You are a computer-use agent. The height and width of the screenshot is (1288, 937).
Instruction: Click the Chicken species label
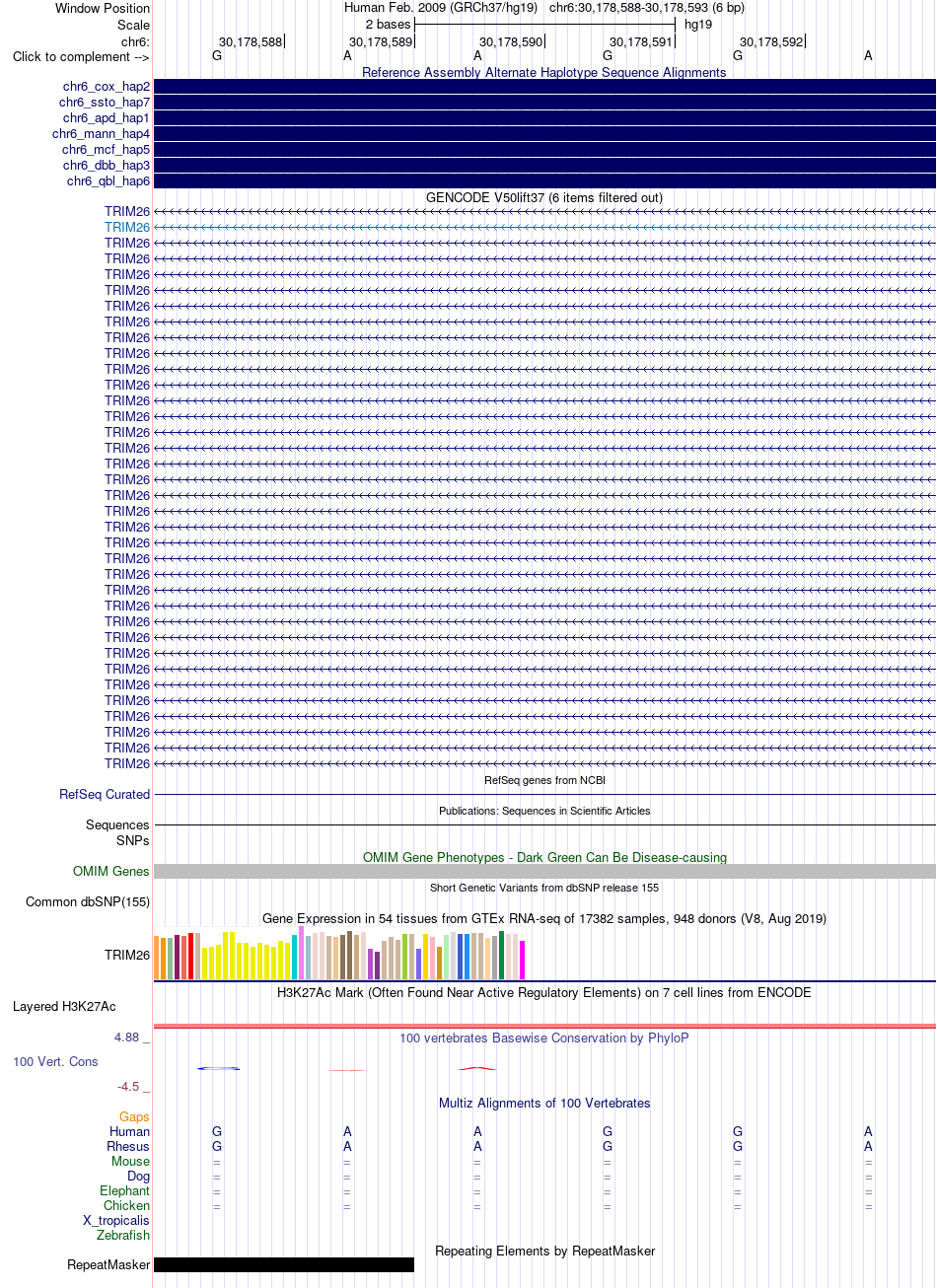click(x=126, y=1205)
